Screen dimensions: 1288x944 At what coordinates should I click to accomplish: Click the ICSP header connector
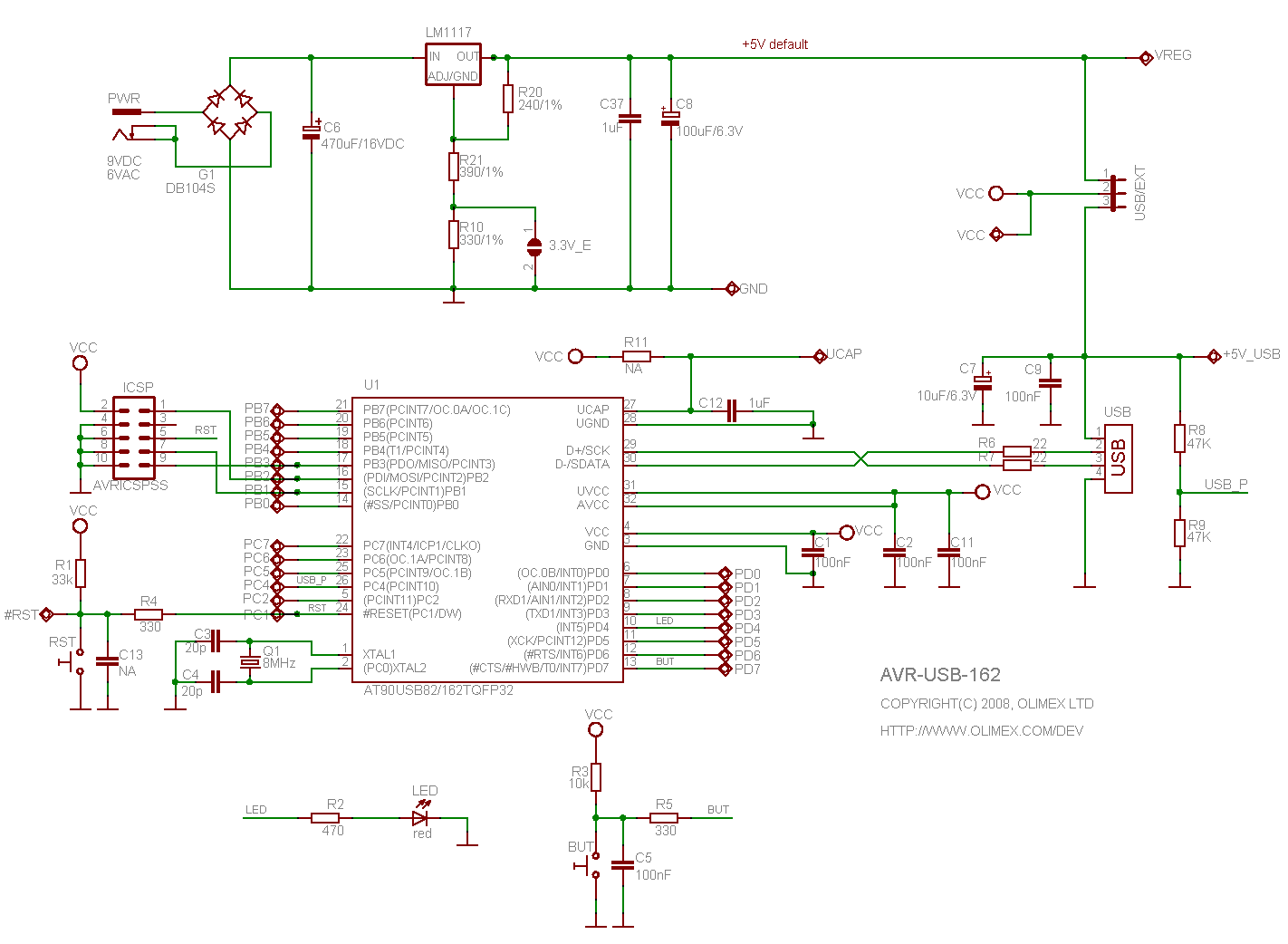(x=133, y=438)
